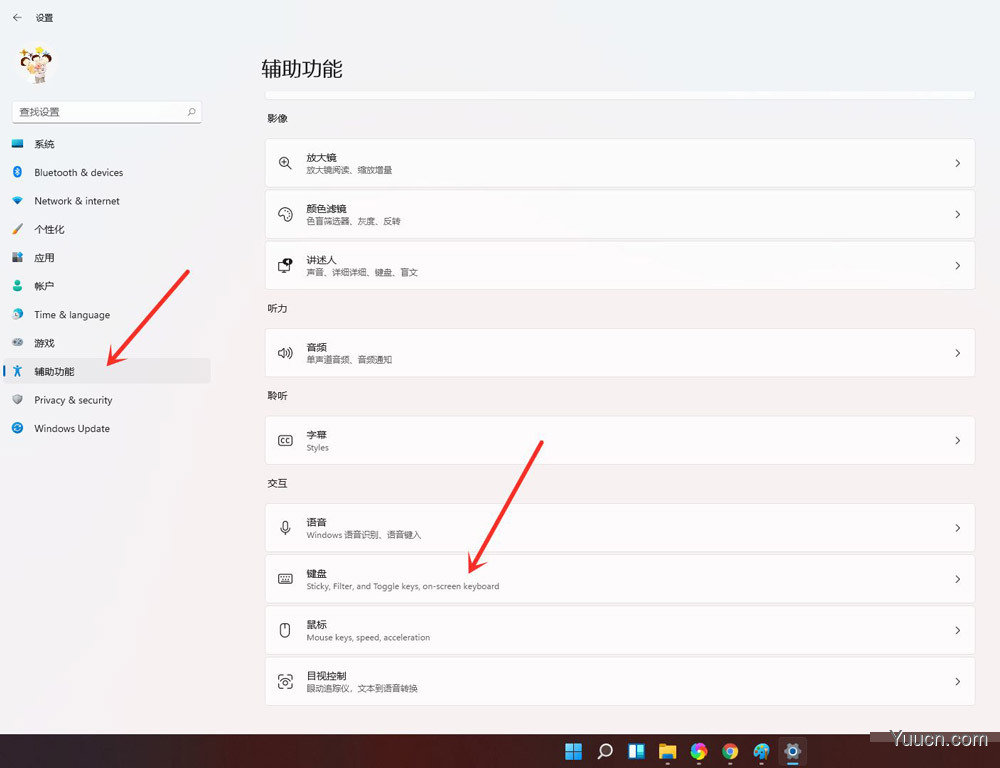
Task: Click the 放大镜 magnifier icon
Action: [285, 163]
